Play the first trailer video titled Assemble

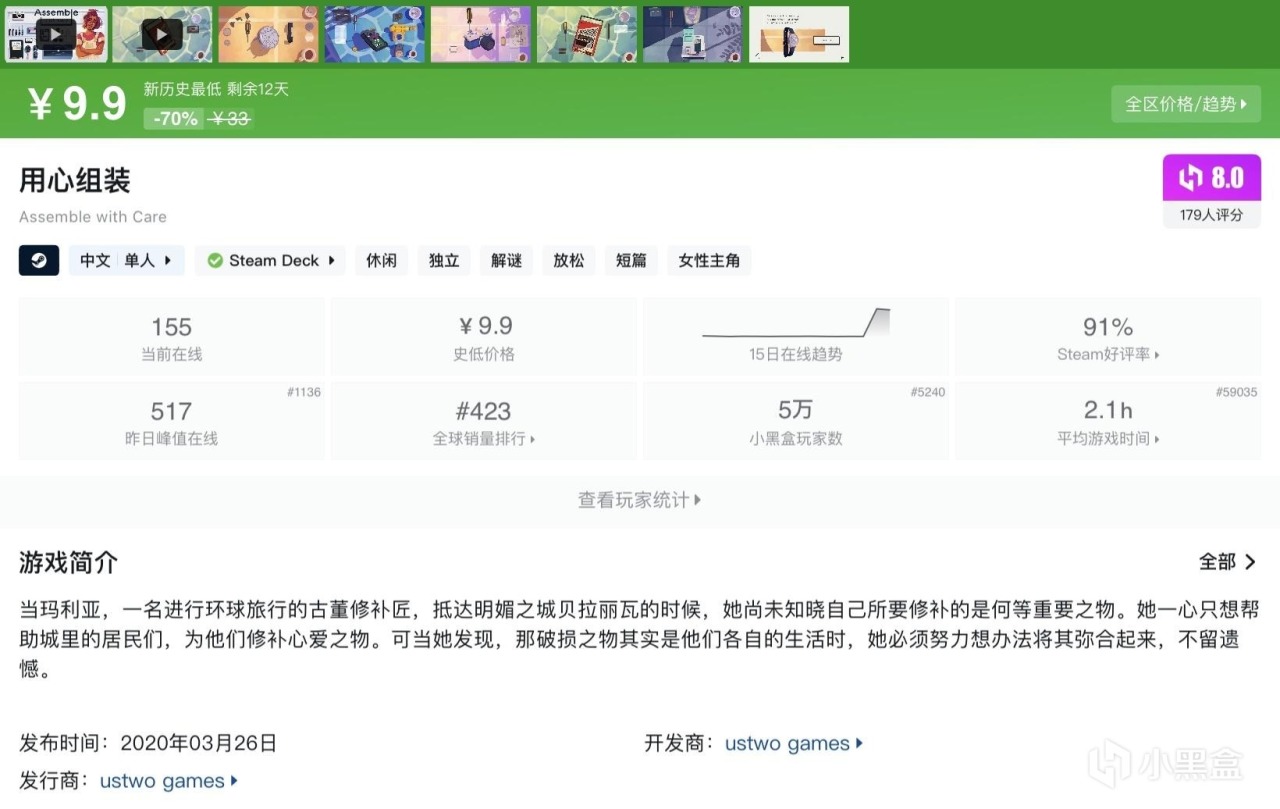coord(56,35)
